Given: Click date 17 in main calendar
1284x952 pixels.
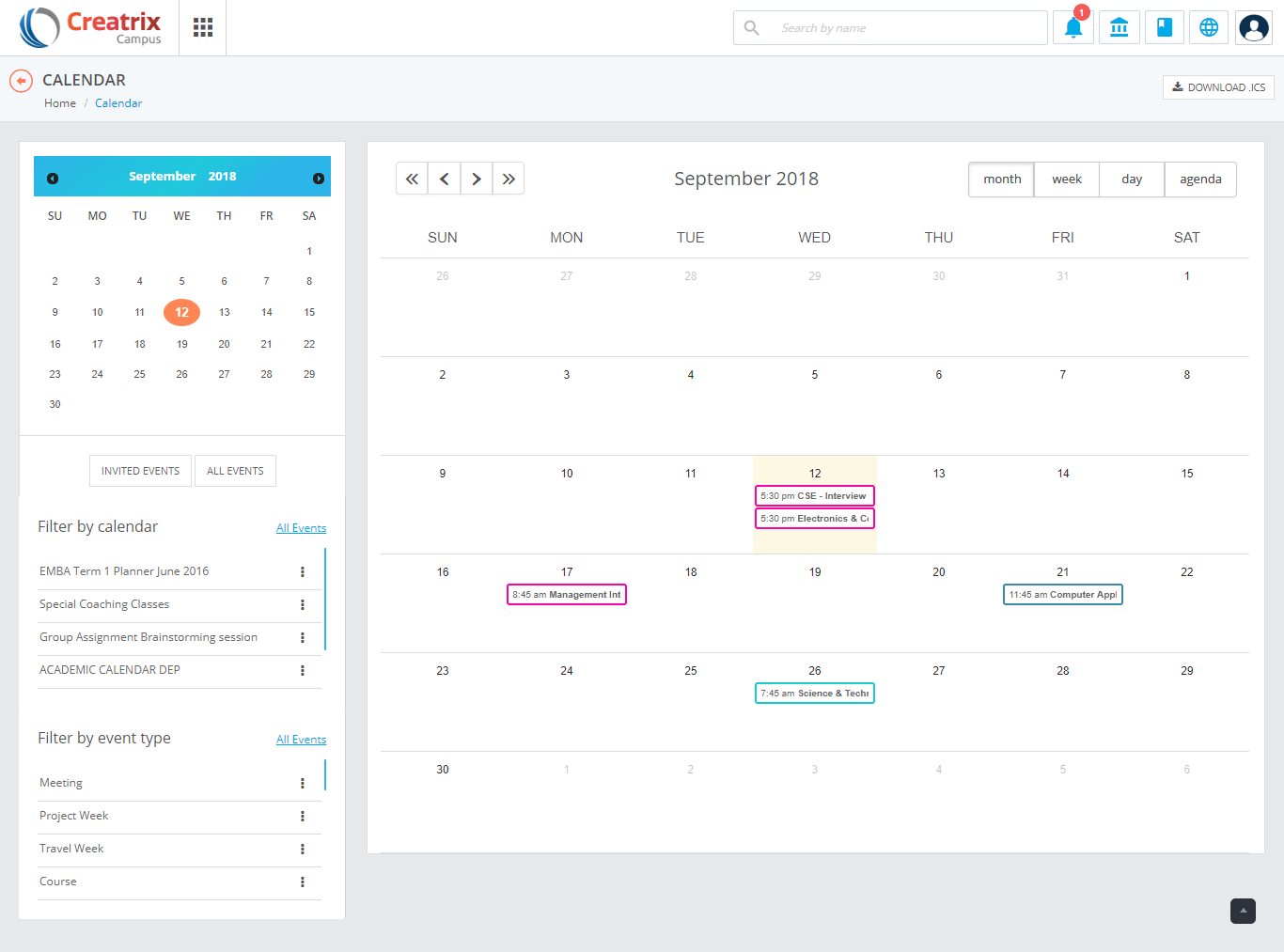Looking at the screenshot, I should click(x=567, y=572).
